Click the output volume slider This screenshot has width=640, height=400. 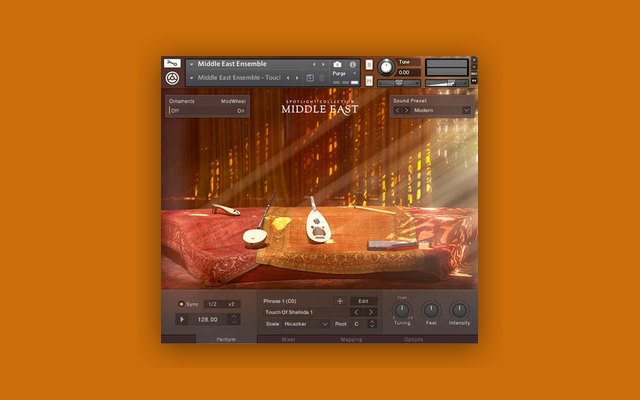[447, 83]
